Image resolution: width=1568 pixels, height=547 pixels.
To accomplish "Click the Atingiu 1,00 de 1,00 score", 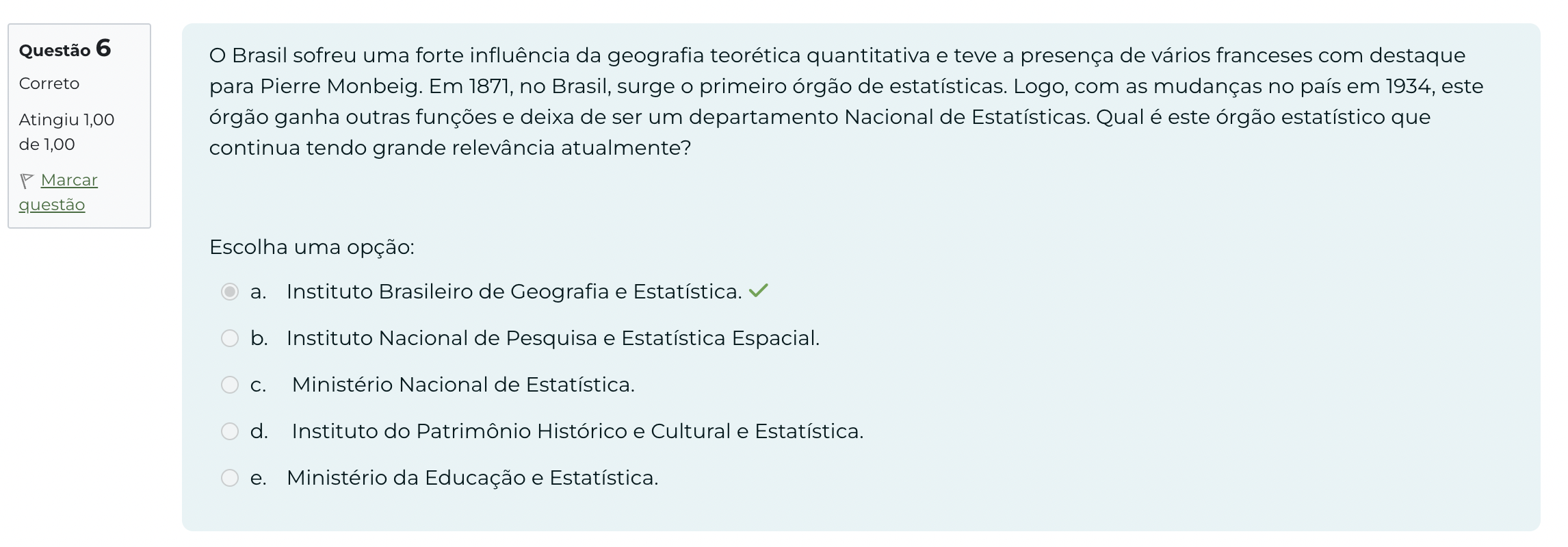I will tap(66, 131).
